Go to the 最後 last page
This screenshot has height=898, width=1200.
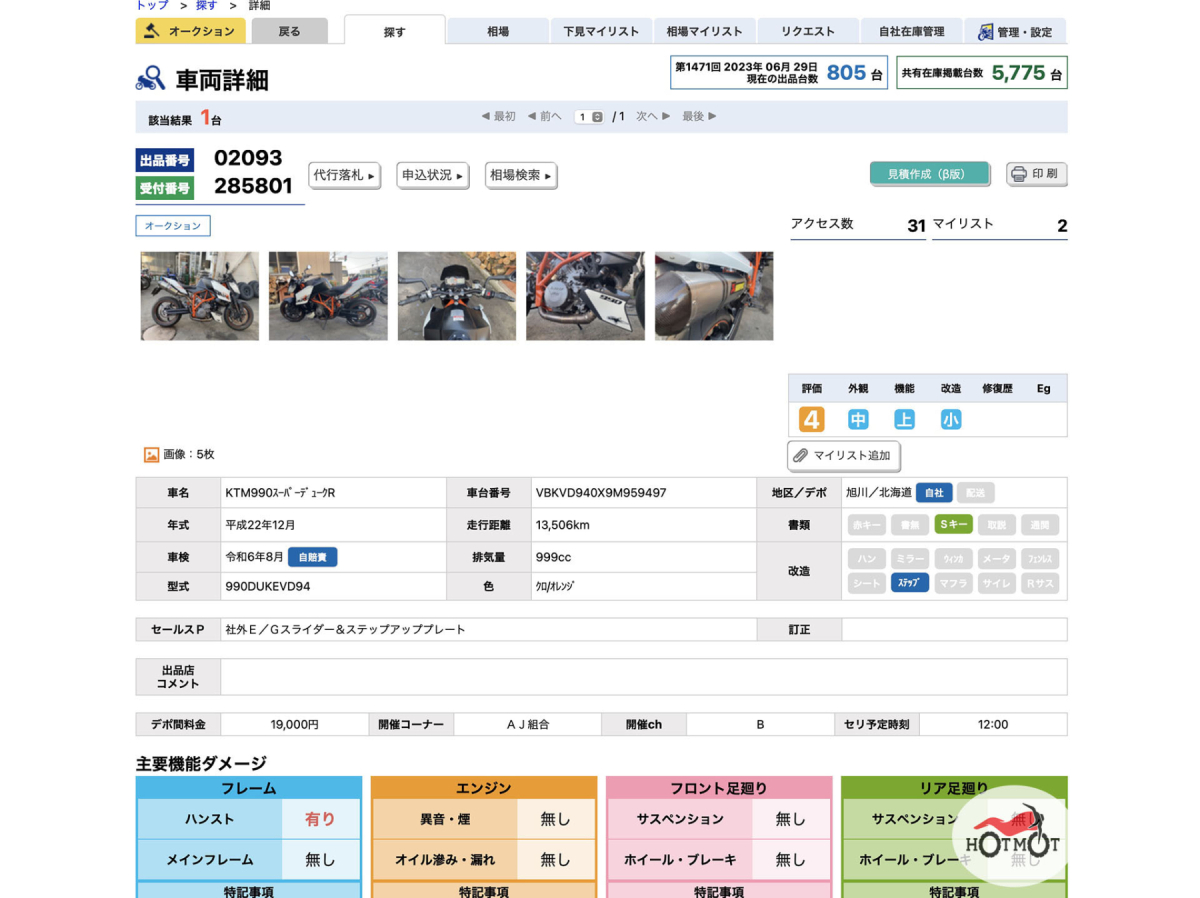(700, 116)
